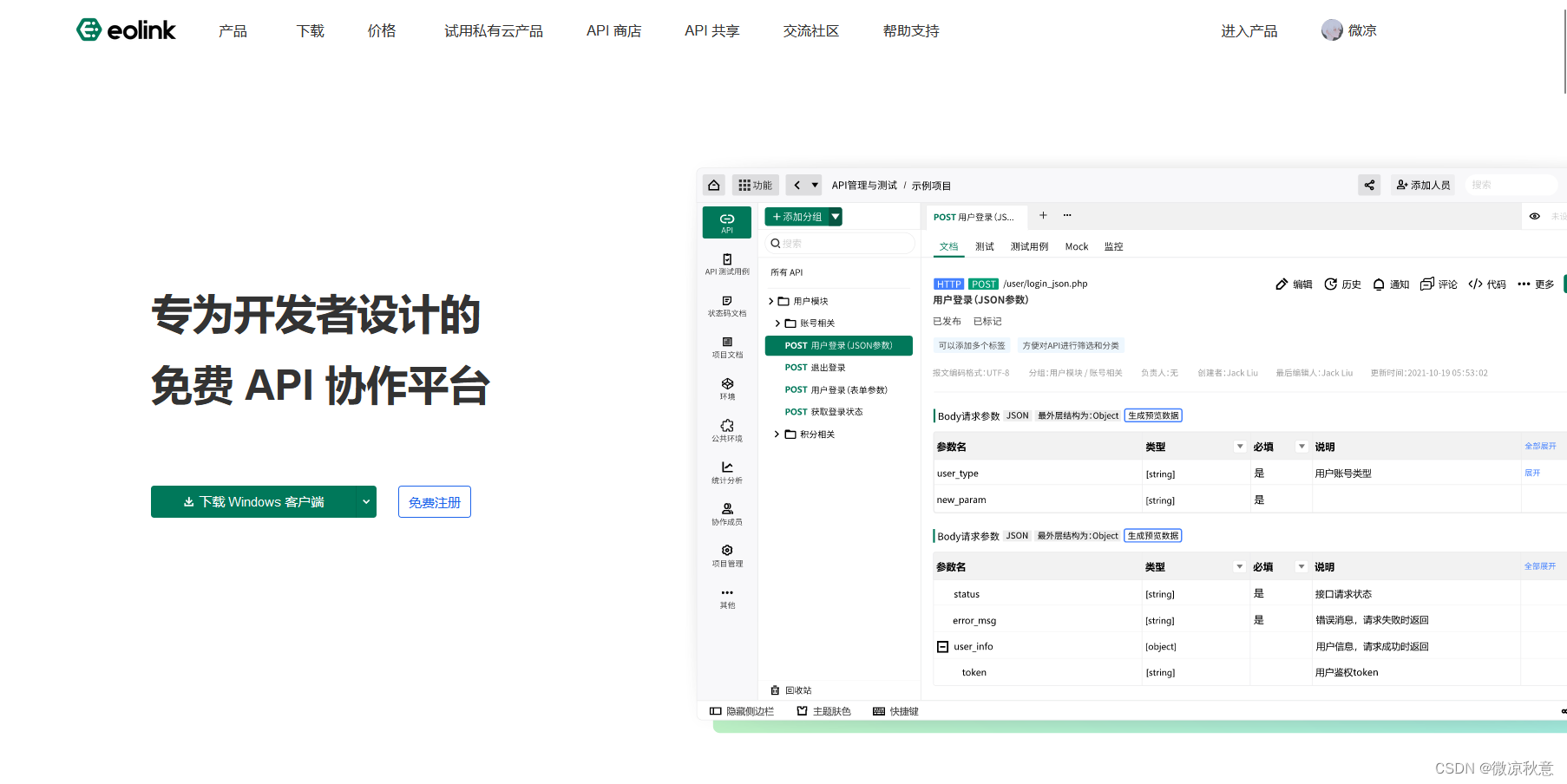Click the back arrow in toolbar
1567x784 pixels.
tap(797, 186)
